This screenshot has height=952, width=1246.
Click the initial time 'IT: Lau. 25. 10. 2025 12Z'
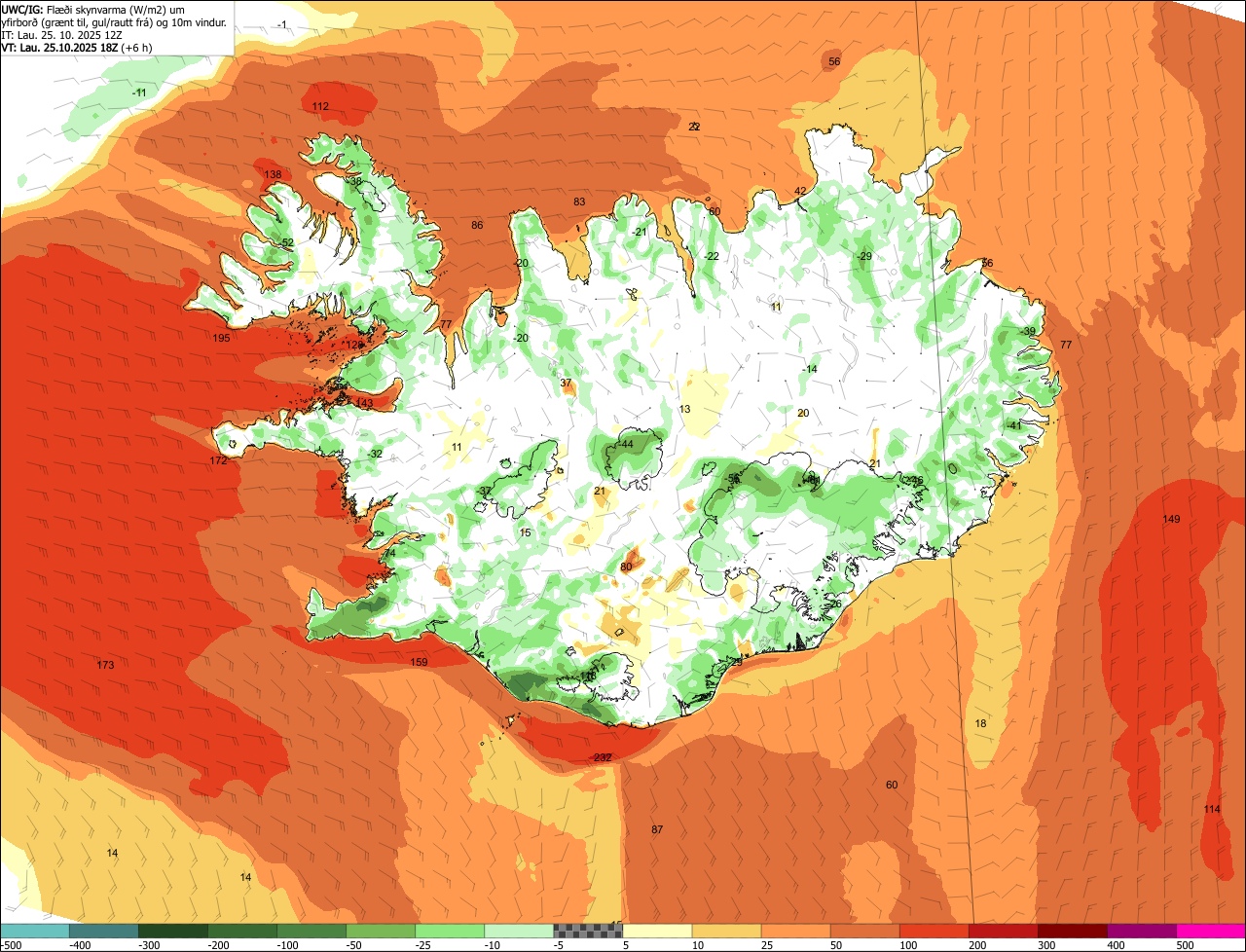coord(61,34)
